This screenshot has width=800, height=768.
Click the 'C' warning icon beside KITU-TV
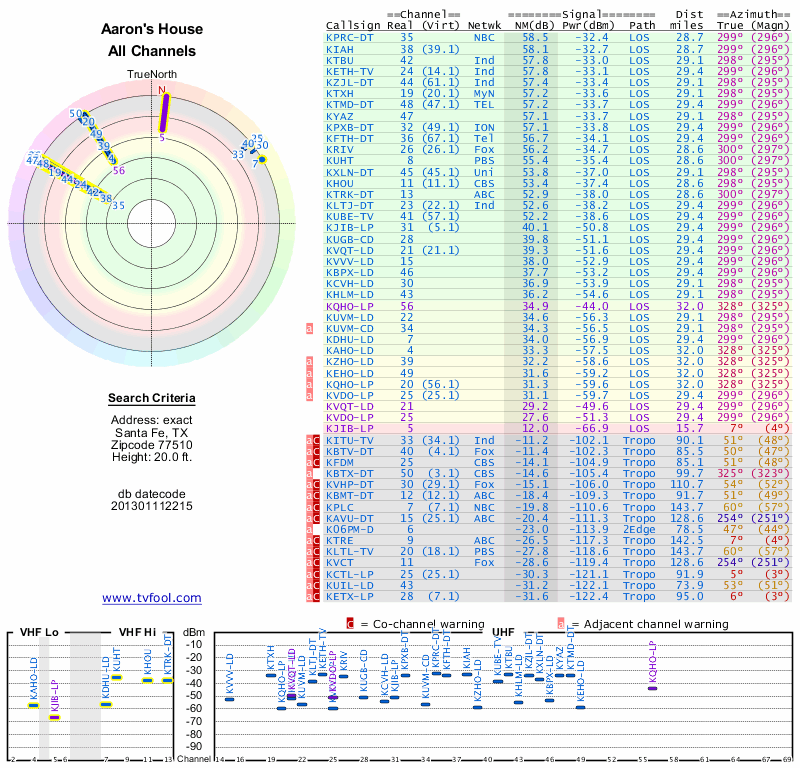[x=316, y=440]
